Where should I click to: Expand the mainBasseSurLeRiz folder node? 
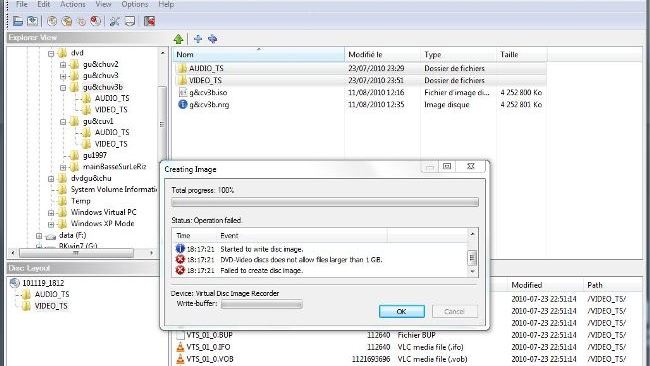coord(63,167)
